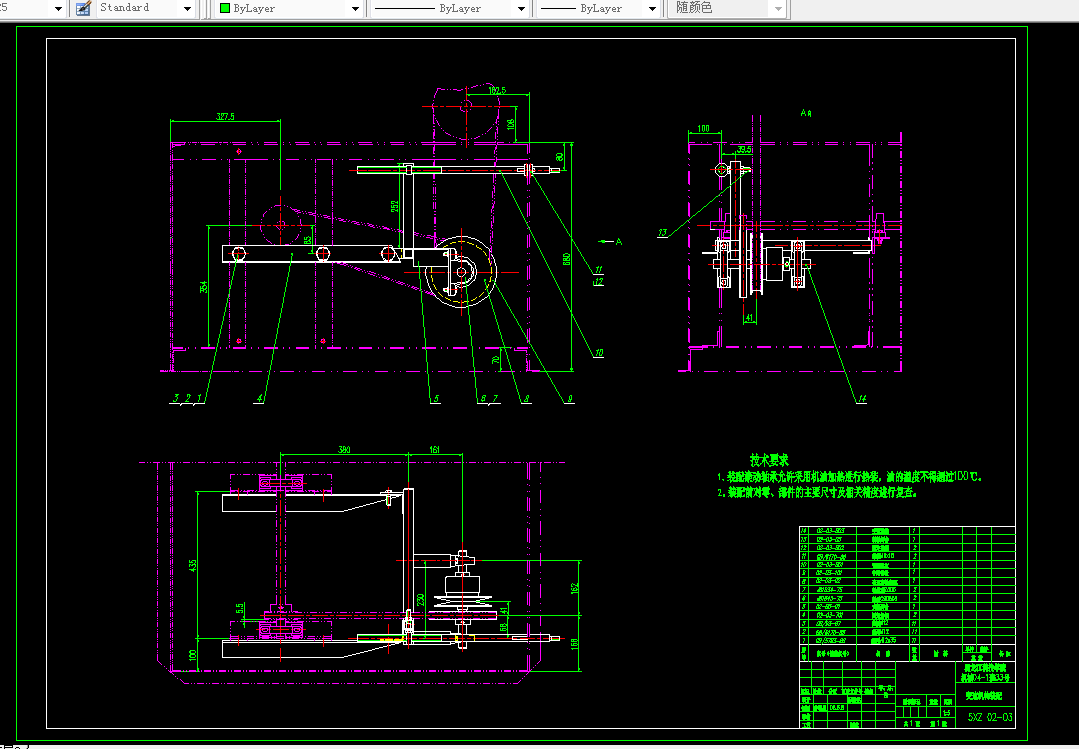The image size is (1079, 749).
Task: Open the Standard table style dropdown
Action: pos(187,9)
